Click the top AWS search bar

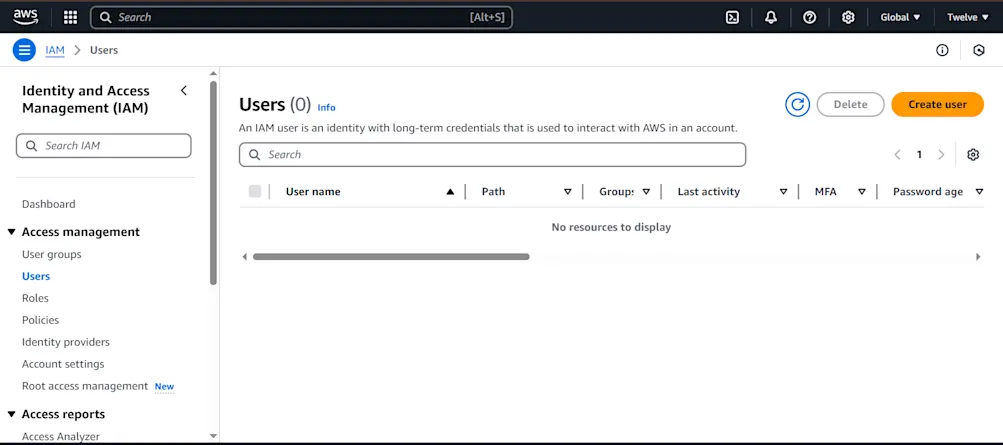point(301,17)
